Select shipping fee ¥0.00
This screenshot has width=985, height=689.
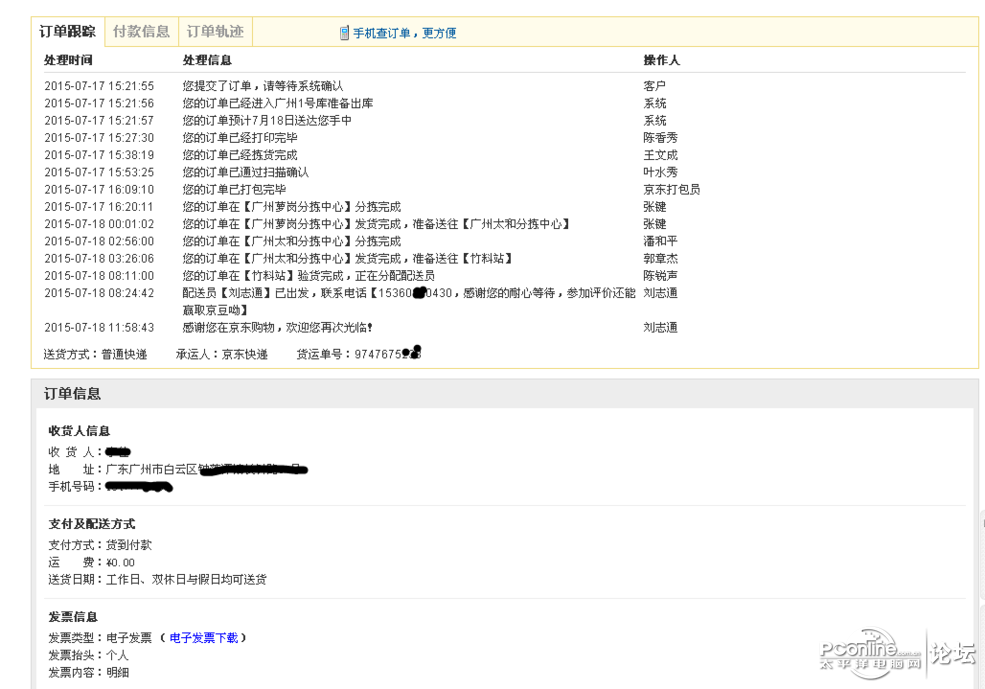coord(121,563)
